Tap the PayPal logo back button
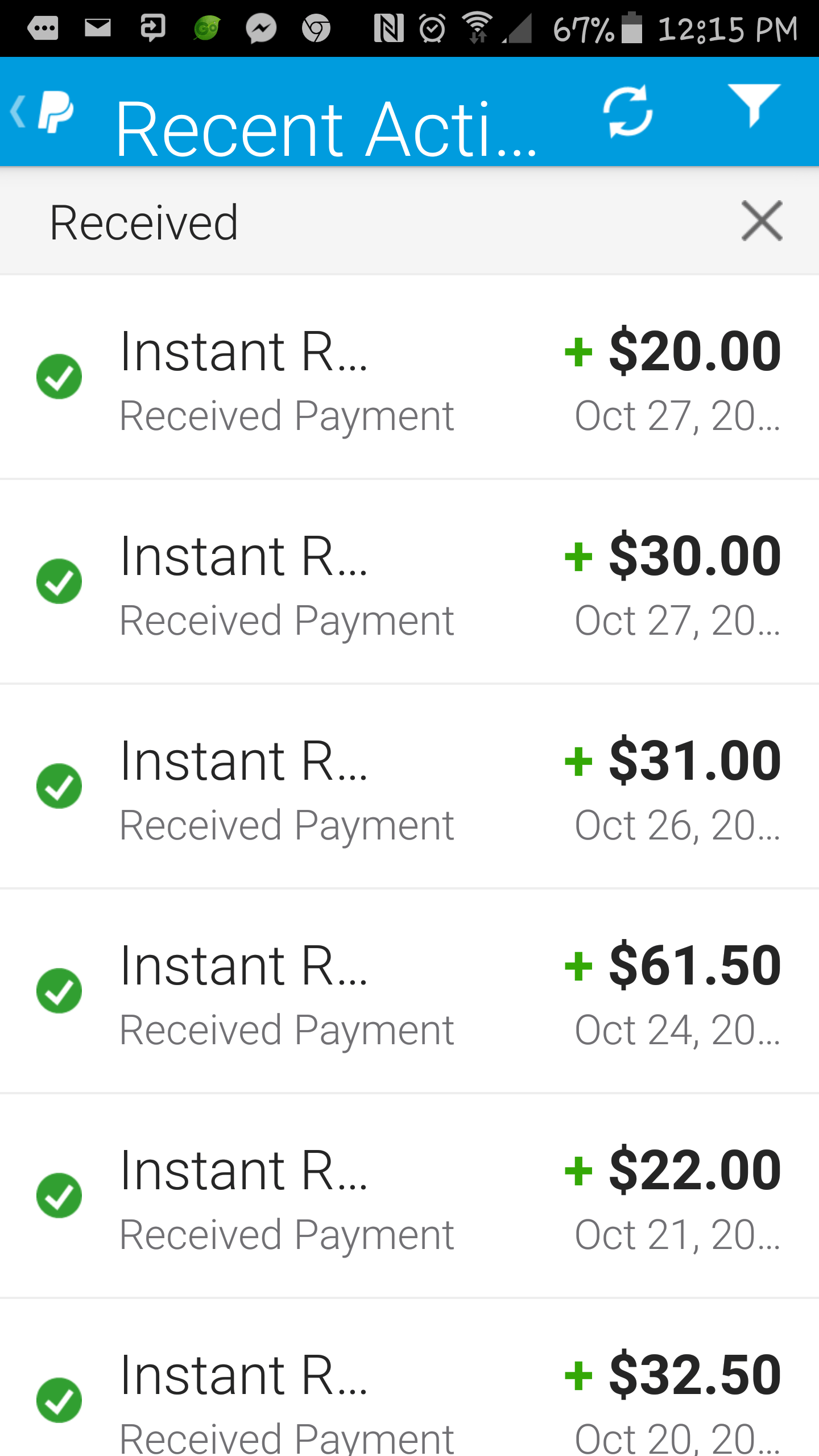The image size is (819, 1456). click(x=43, y=111)
